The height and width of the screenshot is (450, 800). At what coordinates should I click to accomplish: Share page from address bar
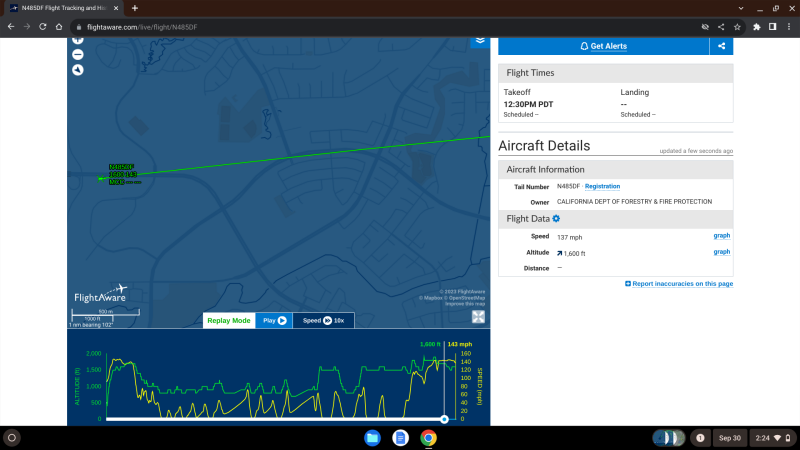(721, 27)
